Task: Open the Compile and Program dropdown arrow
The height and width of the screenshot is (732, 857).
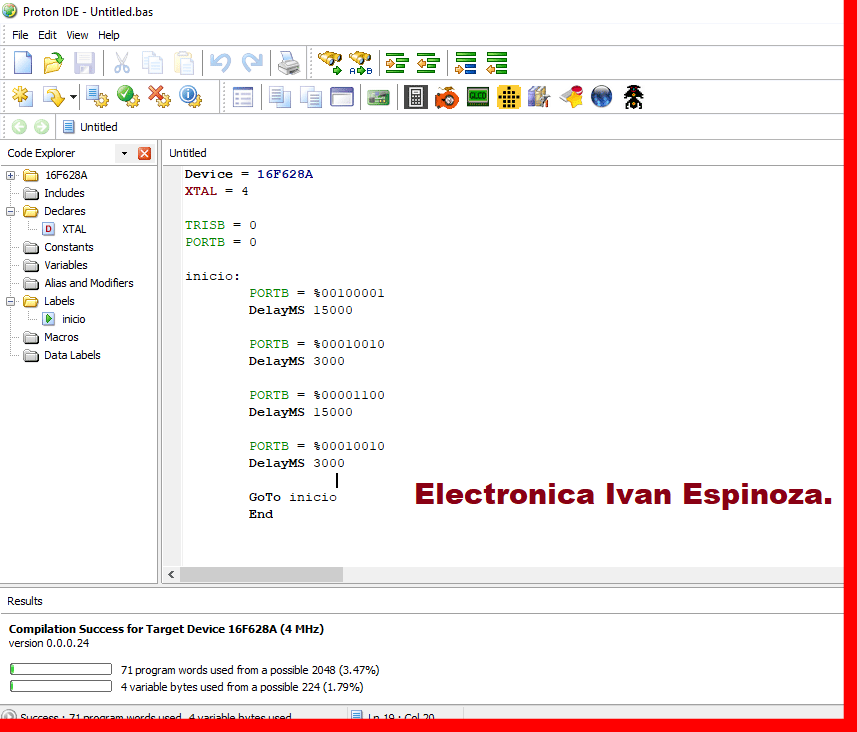Action: 73,97
